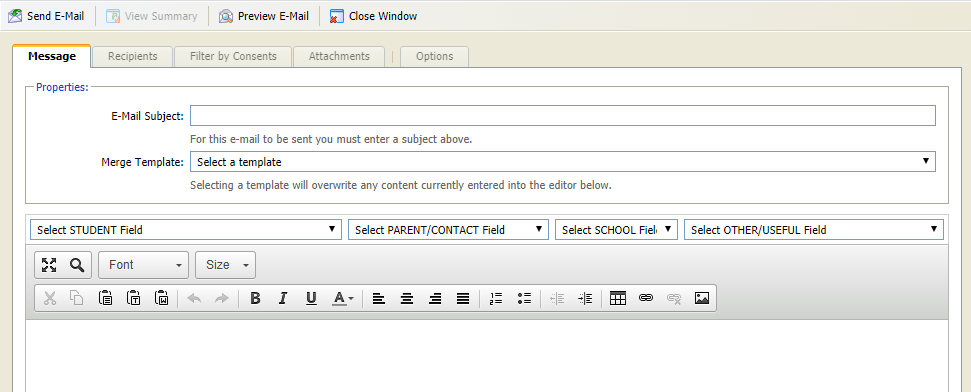Screen dimensions: 971x392
Task: Click the Paste icon
Action: point(105,298)
